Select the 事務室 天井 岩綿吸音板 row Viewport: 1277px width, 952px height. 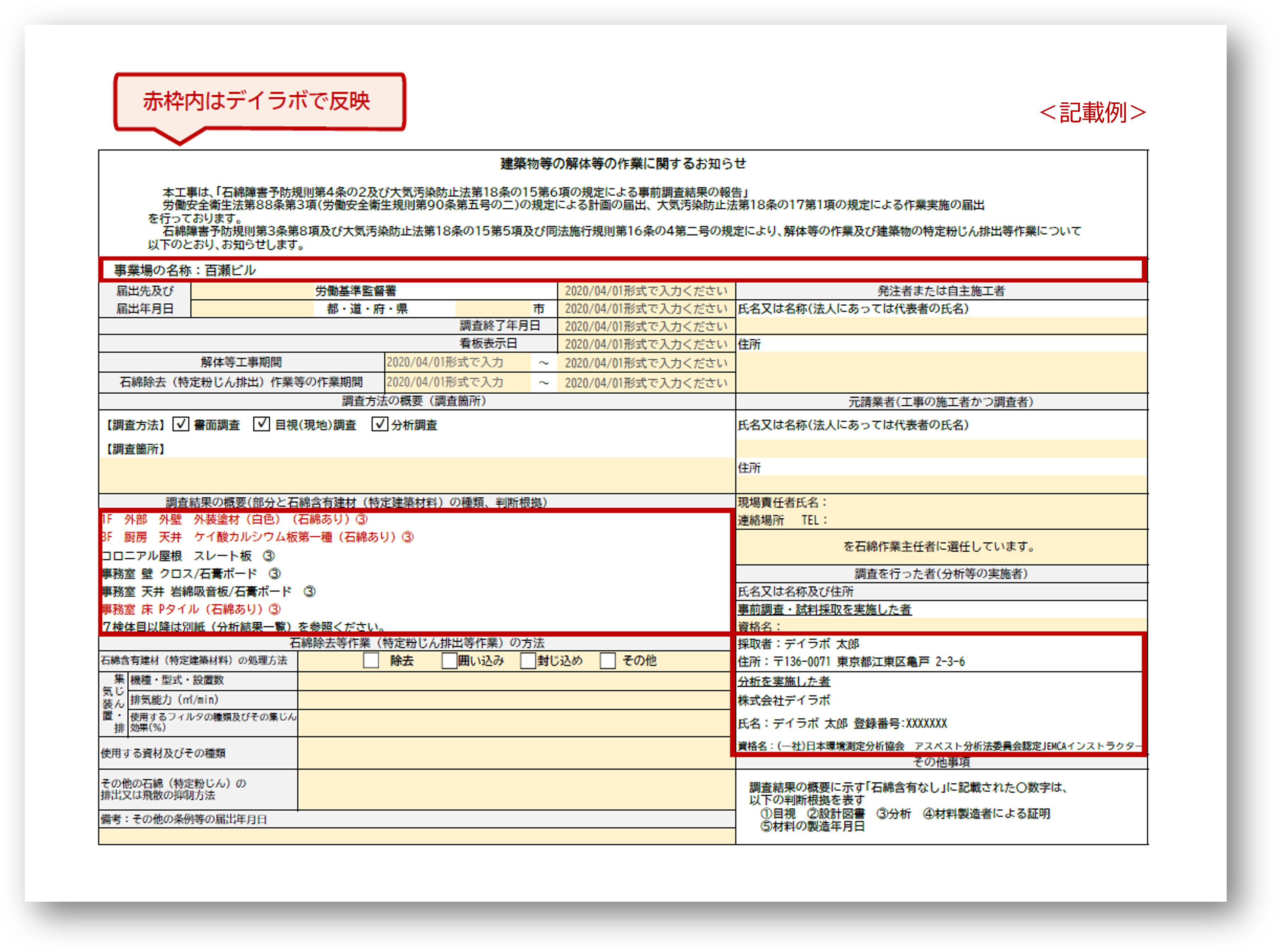pyautogui.click(x=209, y=591)
